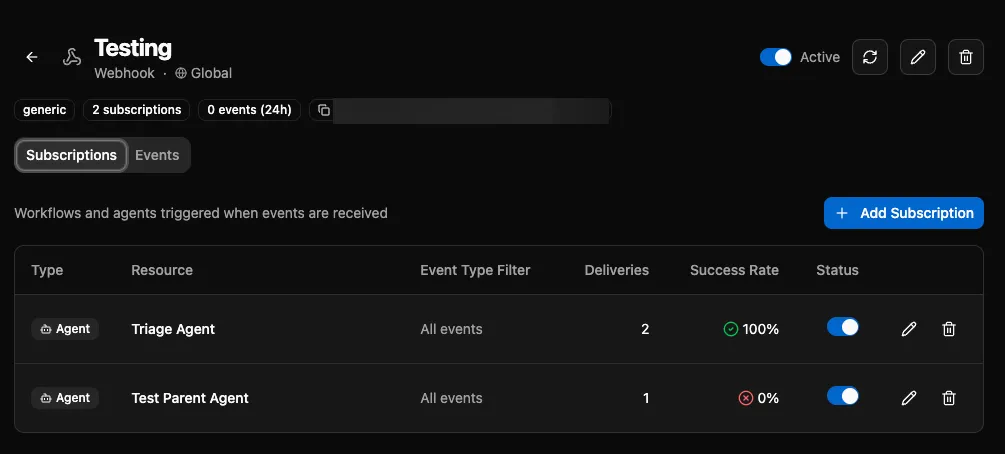Click the refresh icon button
1005x454 pixels.
click(x=870, y=57)
